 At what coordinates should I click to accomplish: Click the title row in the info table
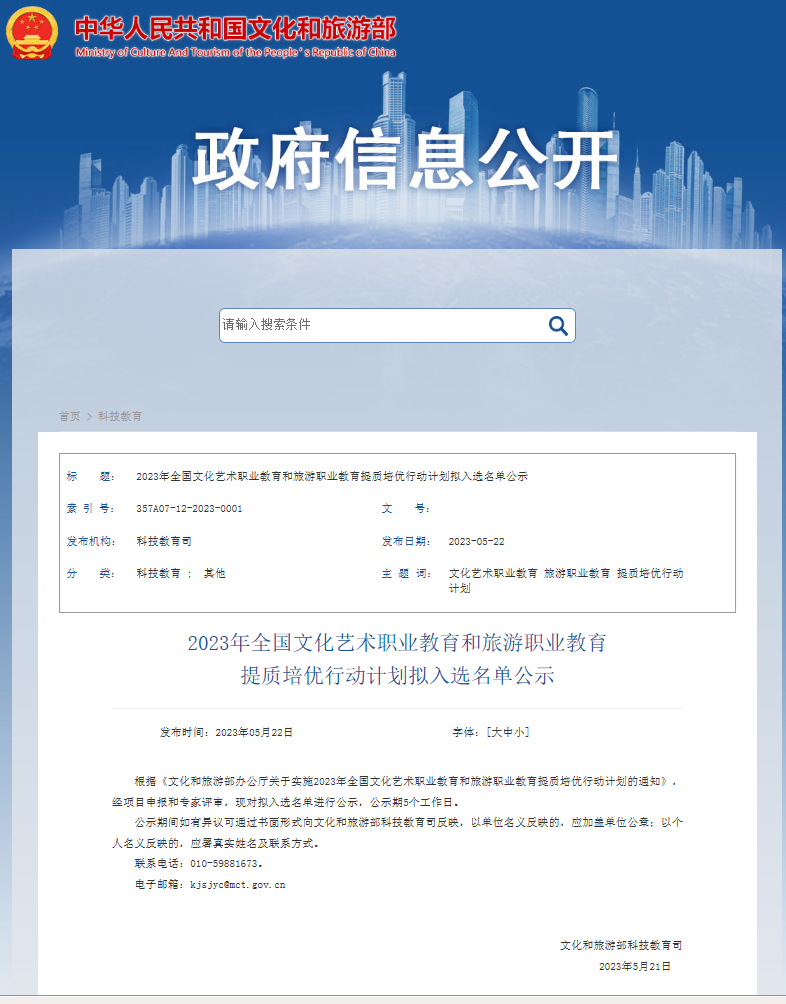point(331,476)
